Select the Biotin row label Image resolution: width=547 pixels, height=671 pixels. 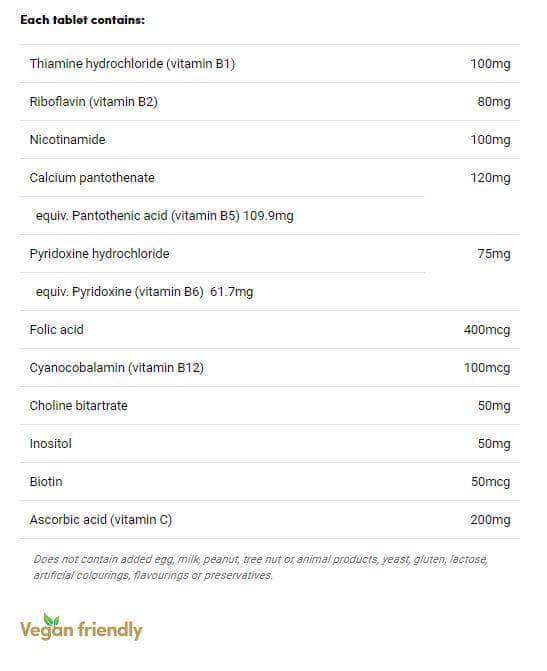(x=46, y=481)
